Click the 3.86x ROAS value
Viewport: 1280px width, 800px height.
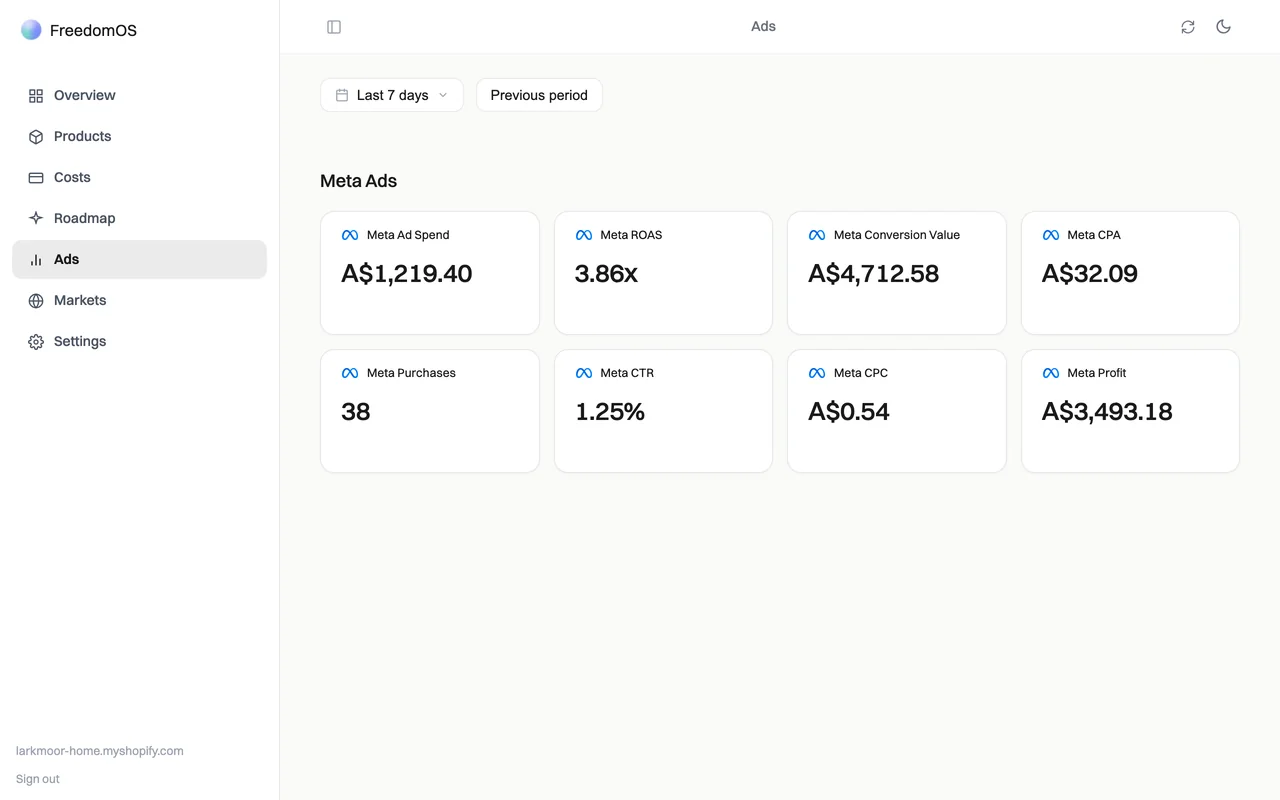point(606,274)
